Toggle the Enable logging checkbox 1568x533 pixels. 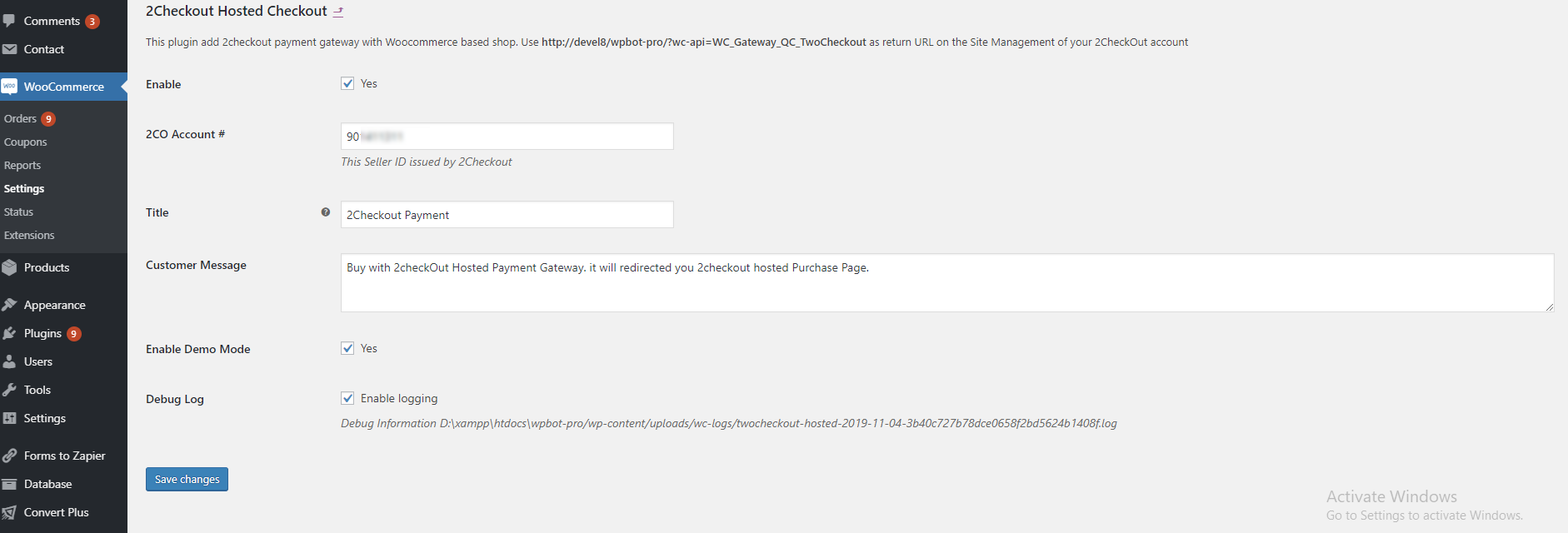[x=347, y=398]
